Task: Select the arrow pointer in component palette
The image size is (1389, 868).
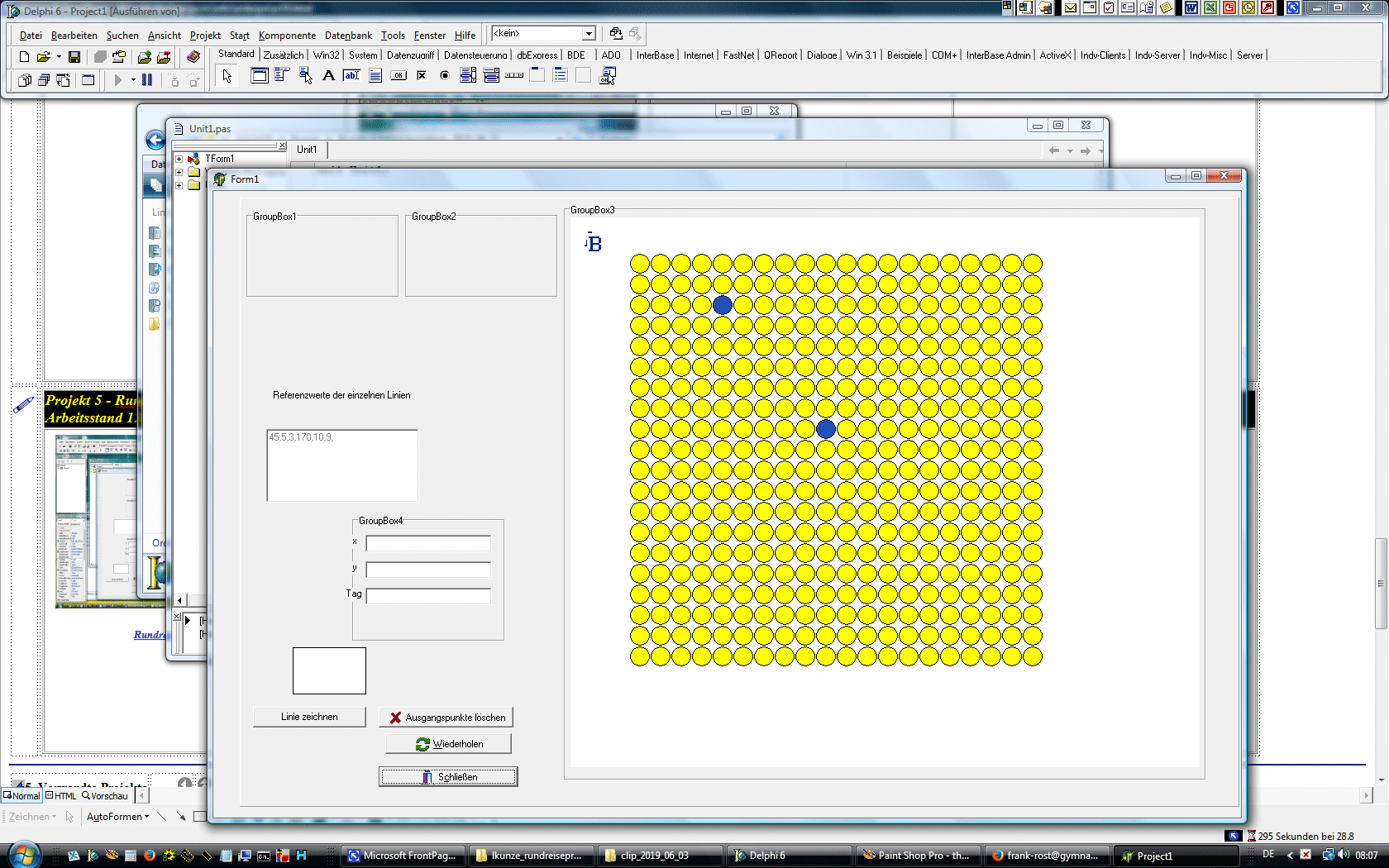Action: coord(227,76)
